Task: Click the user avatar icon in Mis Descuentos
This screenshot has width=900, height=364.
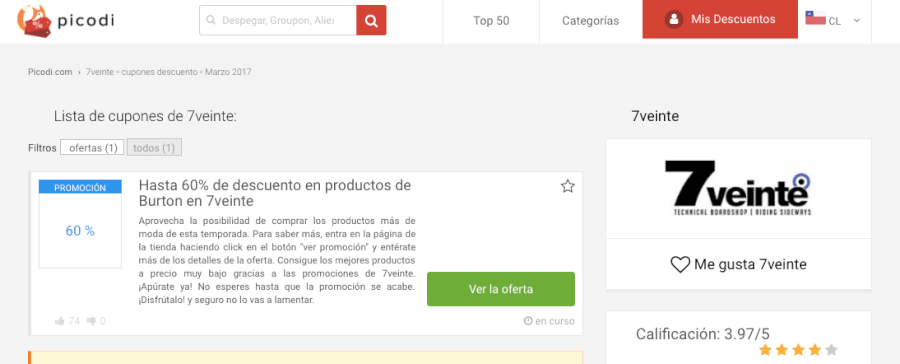Action: [674, 20]
